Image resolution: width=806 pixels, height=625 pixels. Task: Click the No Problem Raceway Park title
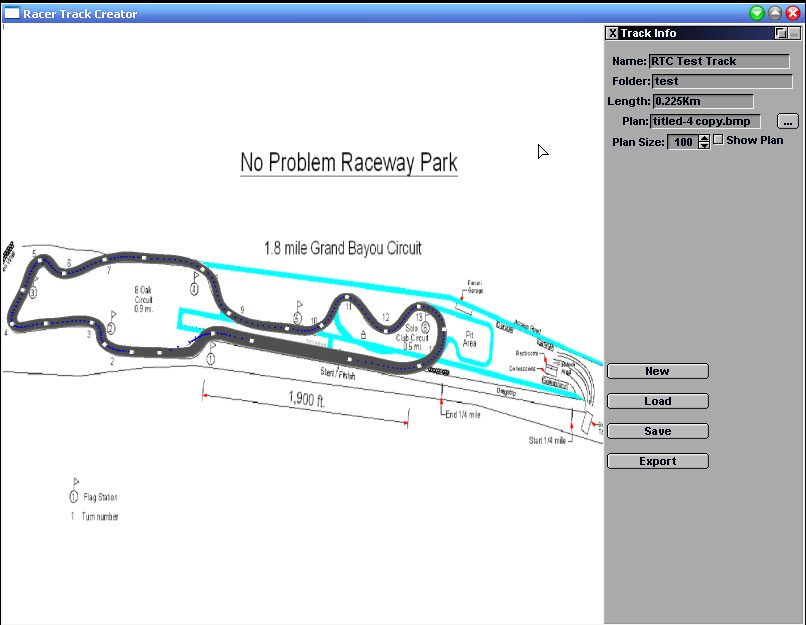pos(349,162)
